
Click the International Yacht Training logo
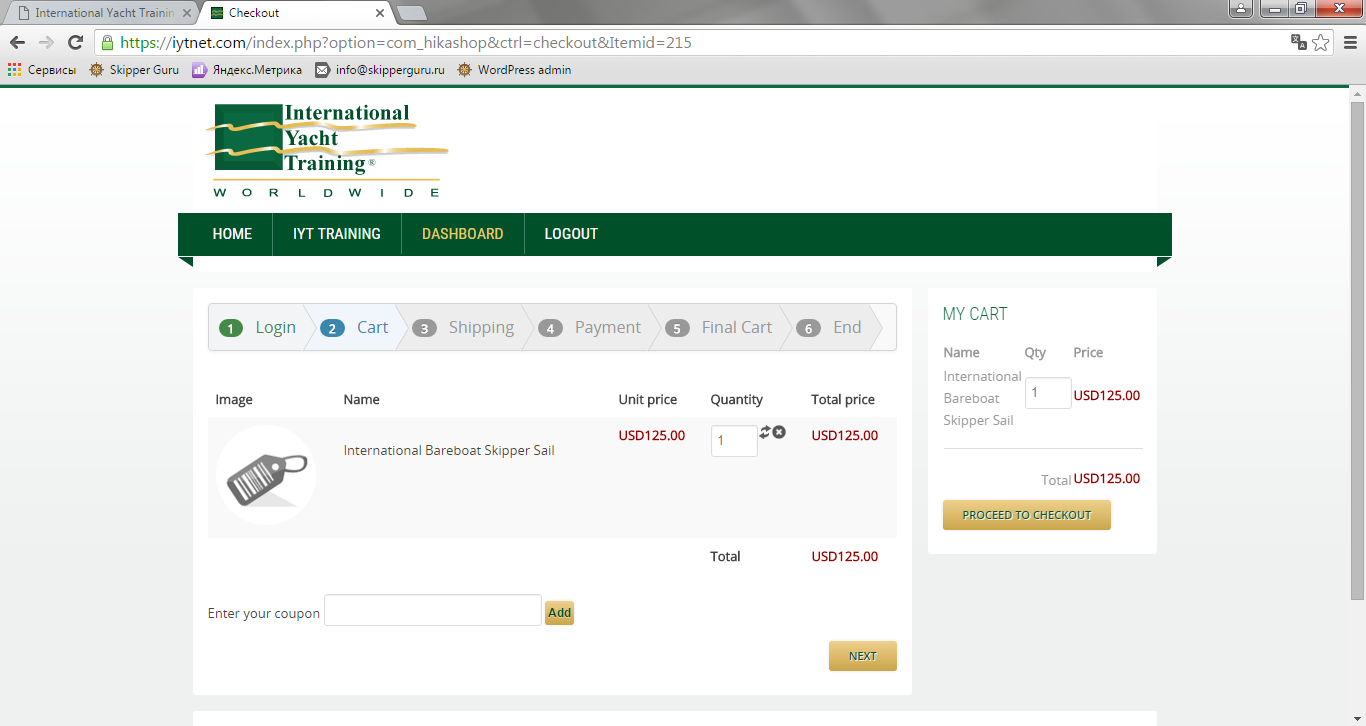pos(327,150)
